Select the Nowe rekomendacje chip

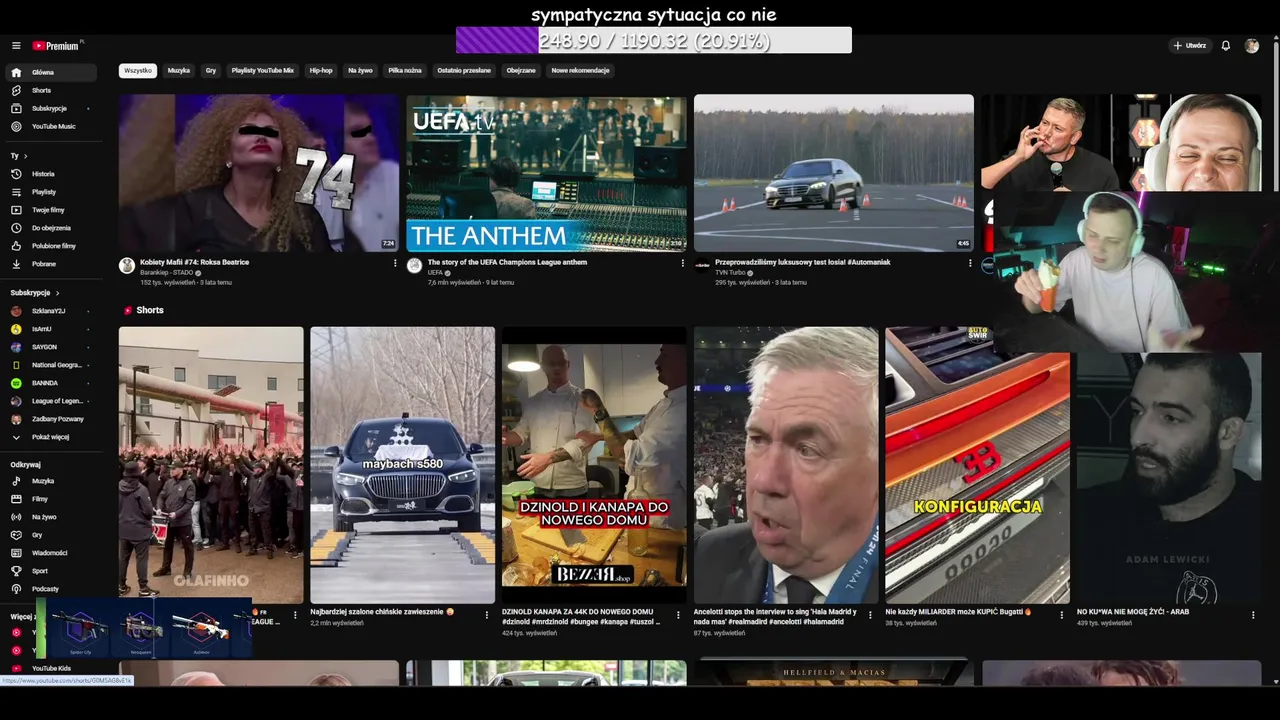click(x=581, y=71)
